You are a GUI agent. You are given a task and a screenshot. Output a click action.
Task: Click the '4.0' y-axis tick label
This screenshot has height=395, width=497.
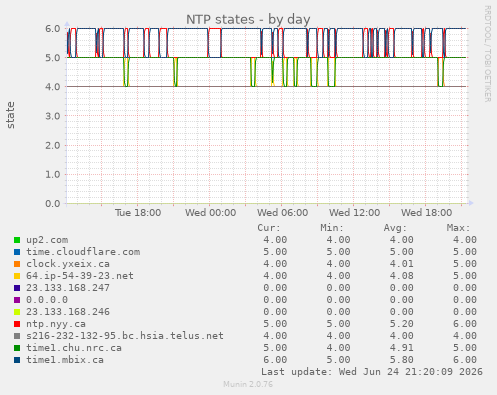pyautogui.click(x=53, y=87)
